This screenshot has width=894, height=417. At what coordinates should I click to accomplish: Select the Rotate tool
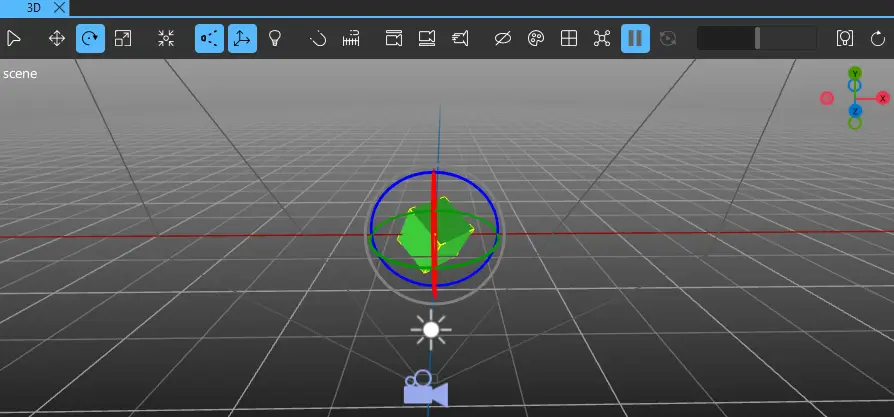pos(90,39)
